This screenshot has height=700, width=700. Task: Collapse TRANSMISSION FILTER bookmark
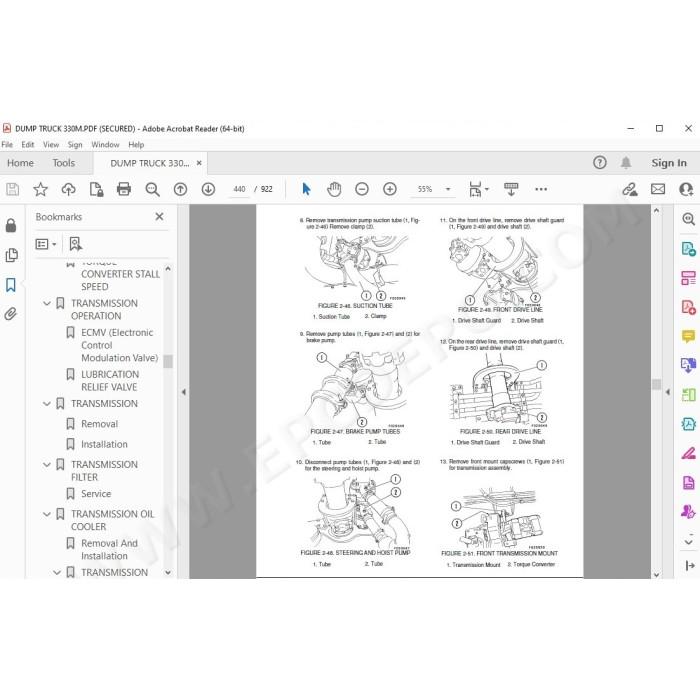[47, 465]
